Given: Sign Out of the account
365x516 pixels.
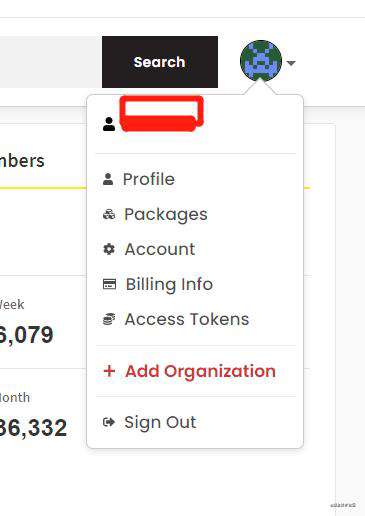Looking at the screenshot, I should point(160,422).
